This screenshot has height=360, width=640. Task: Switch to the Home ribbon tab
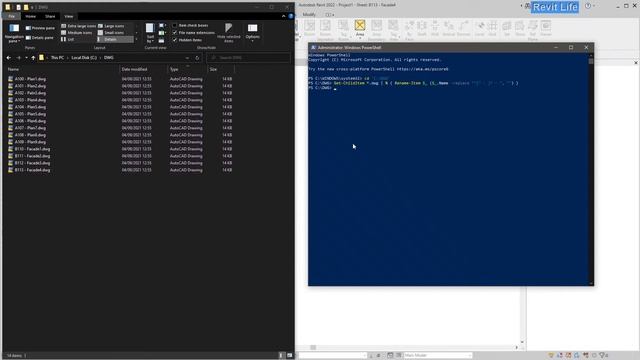pos(31,16)
